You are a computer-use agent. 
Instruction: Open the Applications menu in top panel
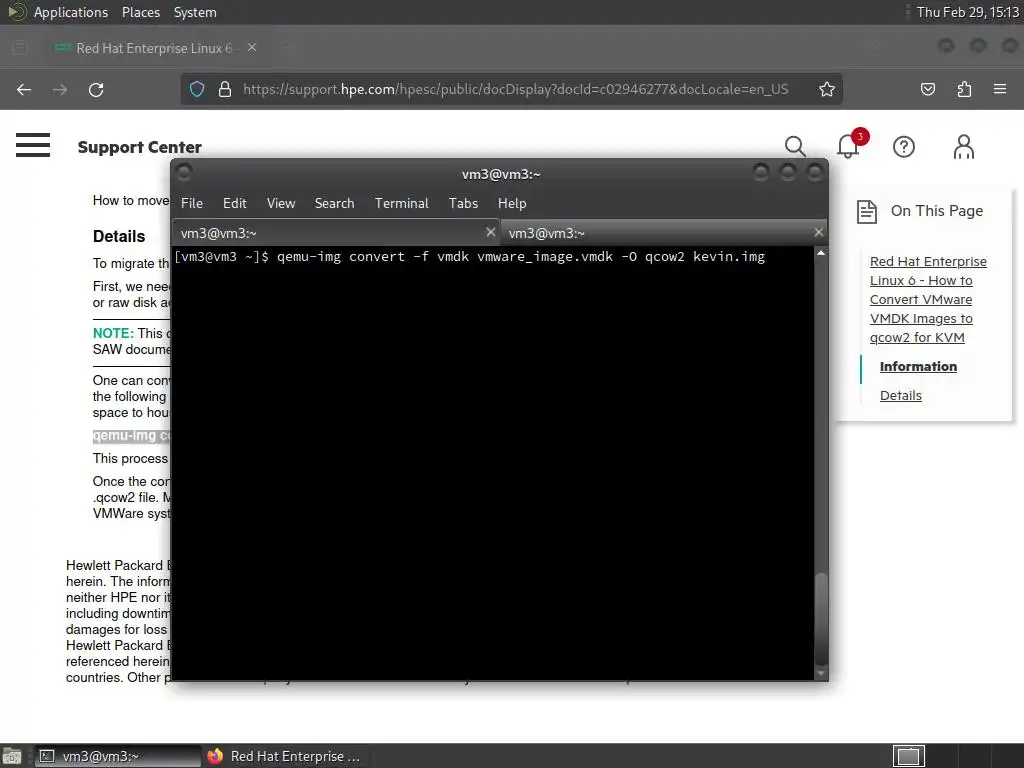point(71,12)
